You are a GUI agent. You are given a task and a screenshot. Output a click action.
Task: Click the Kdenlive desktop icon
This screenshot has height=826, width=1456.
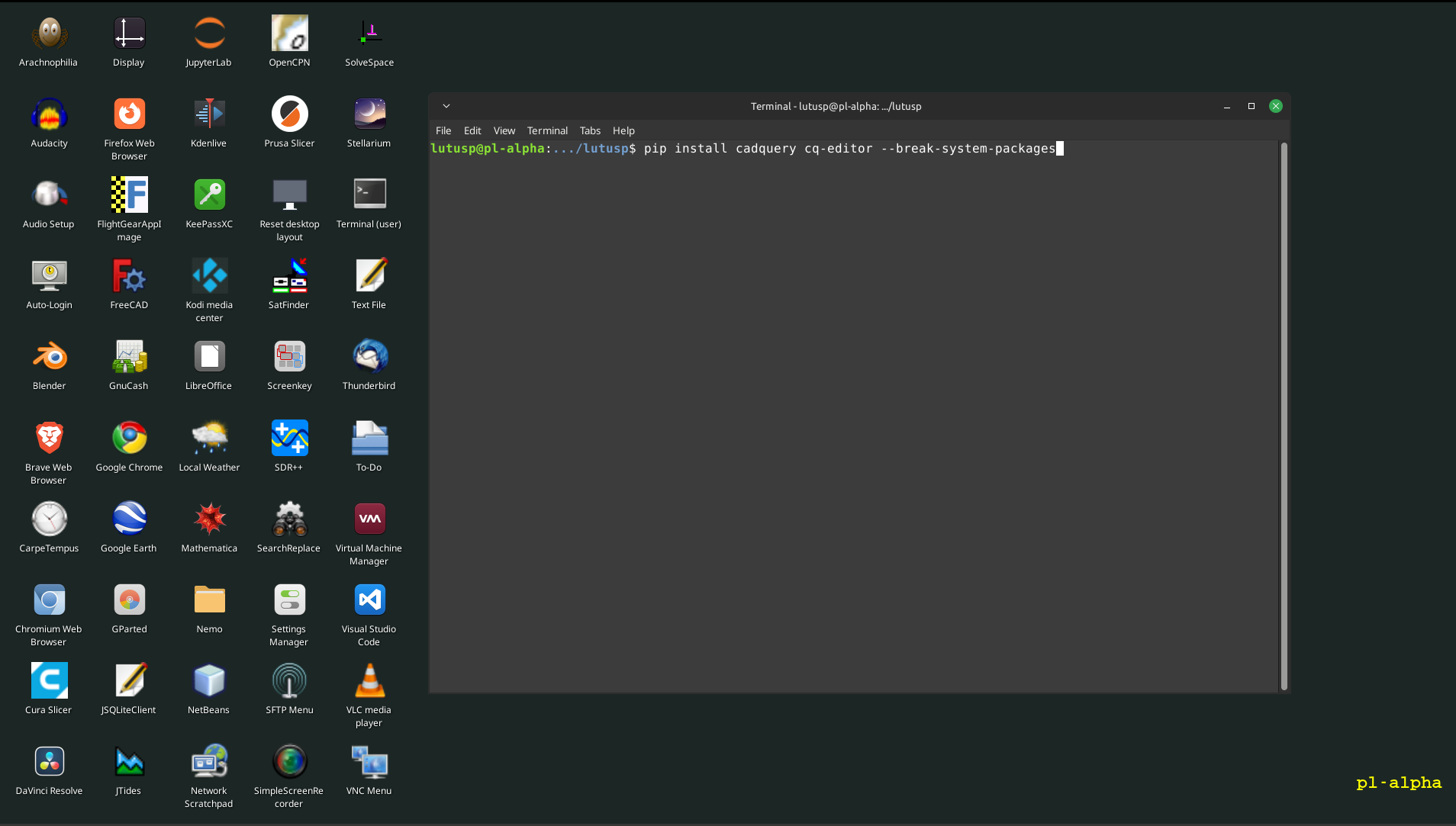pos(209,115)
